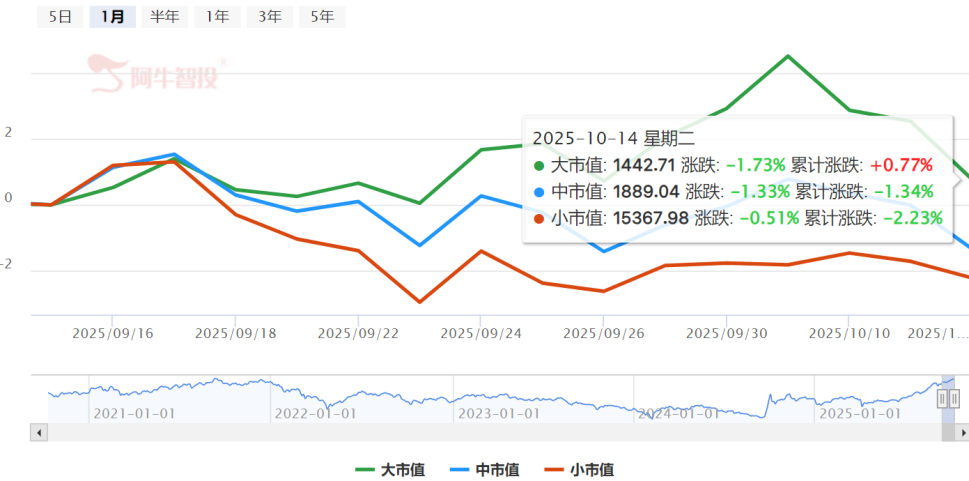Click the green dot beside 大市值 in tooltip
This screenshot has height=481, width=969.
coord(540,165)
